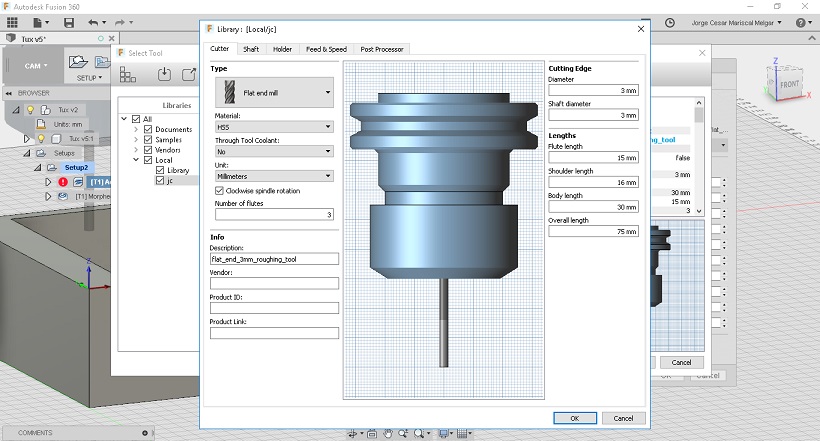Click the Cutting Edge Diameter field

[x=594, y=91]
